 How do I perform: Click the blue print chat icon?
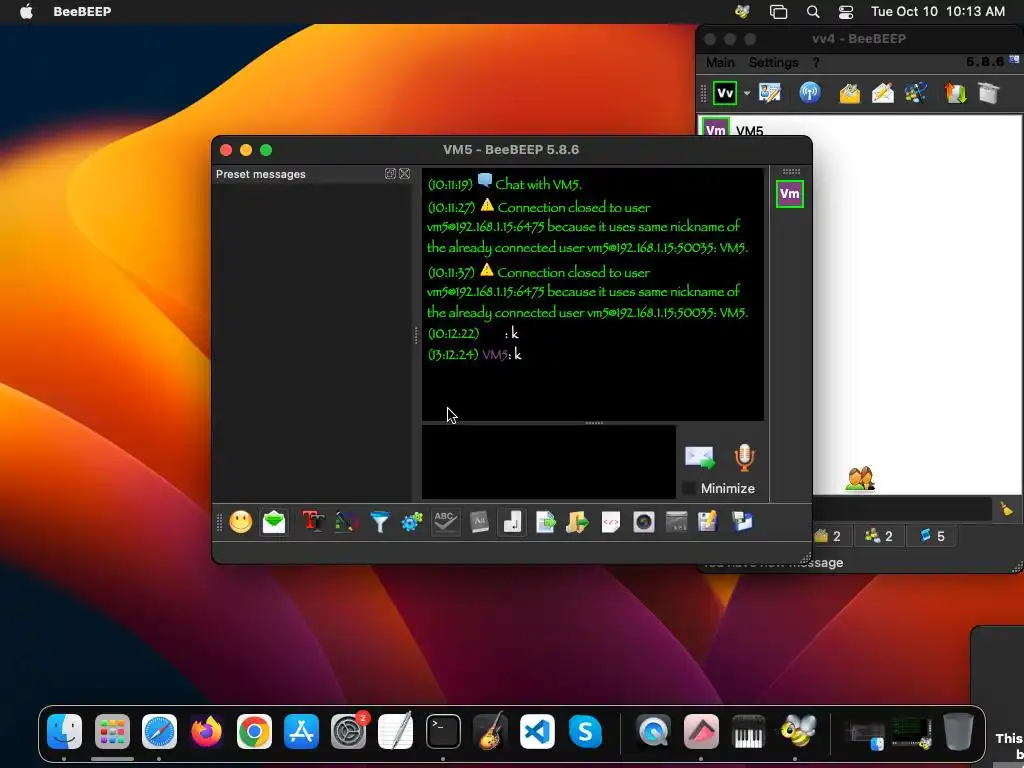[x=743, y=522]
